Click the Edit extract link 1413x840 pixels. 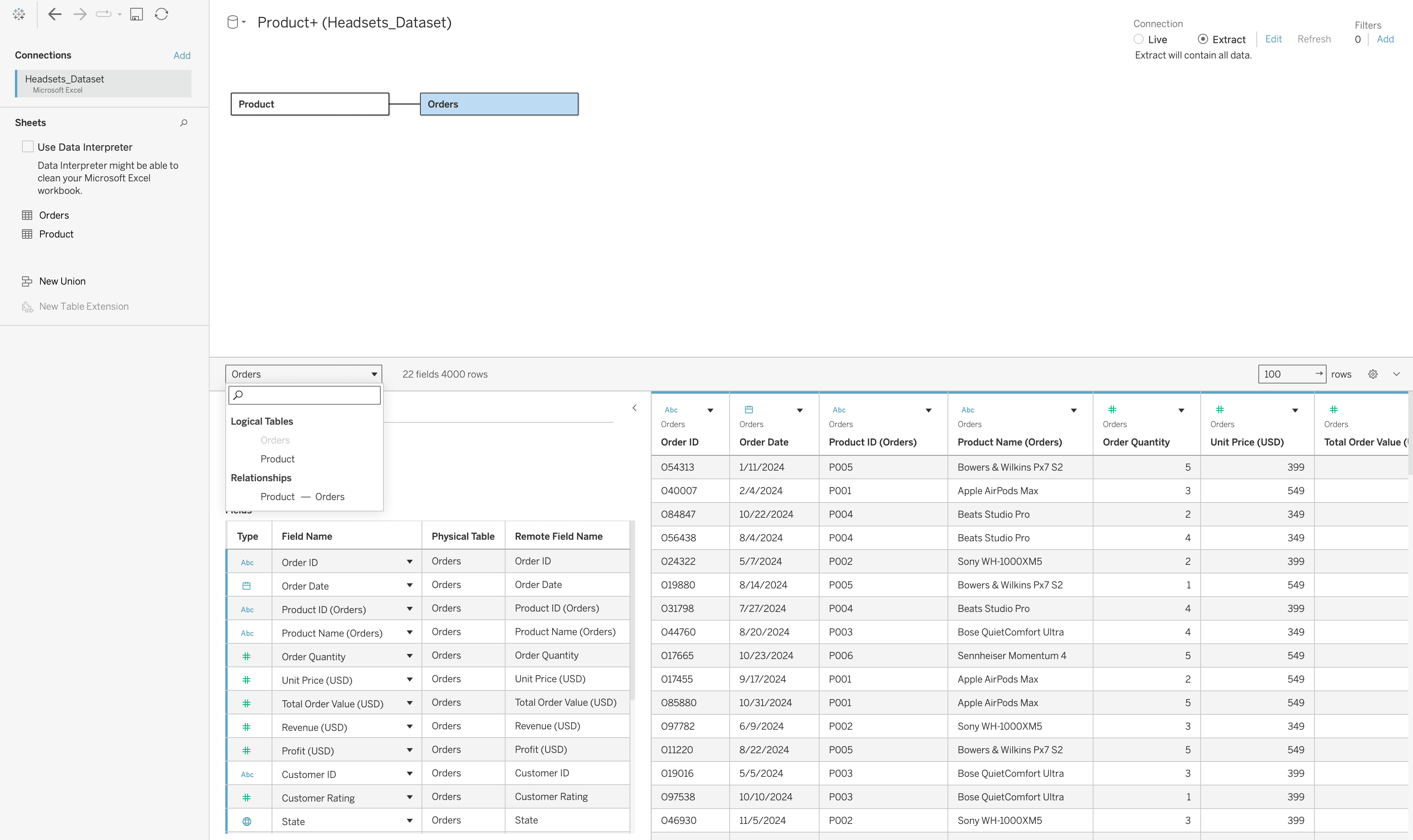click(x=1273, y=39)
